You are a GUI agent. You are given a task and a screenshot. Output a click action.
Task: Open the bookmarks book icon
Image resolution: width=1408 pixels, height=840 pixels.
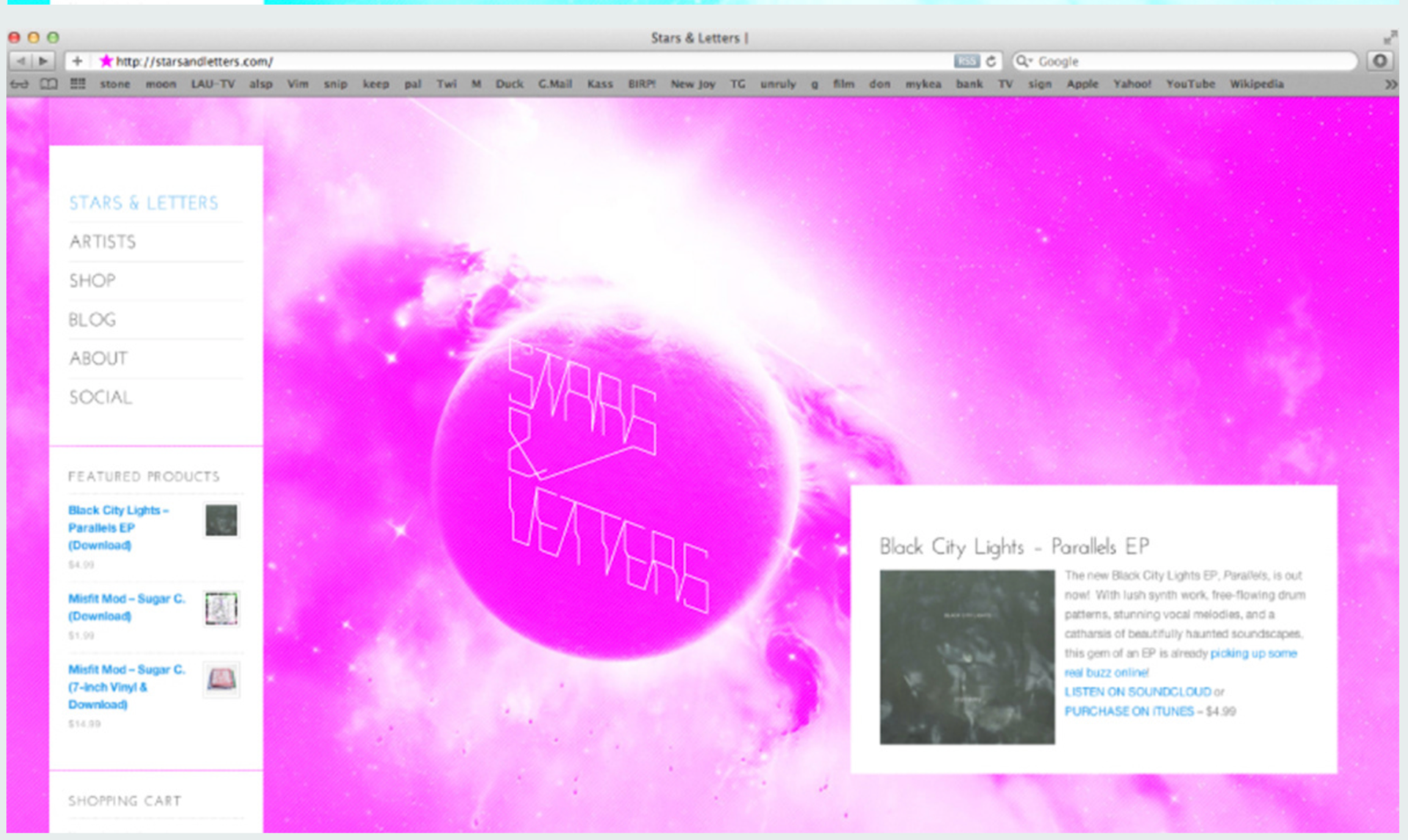(x=48, y=84)
